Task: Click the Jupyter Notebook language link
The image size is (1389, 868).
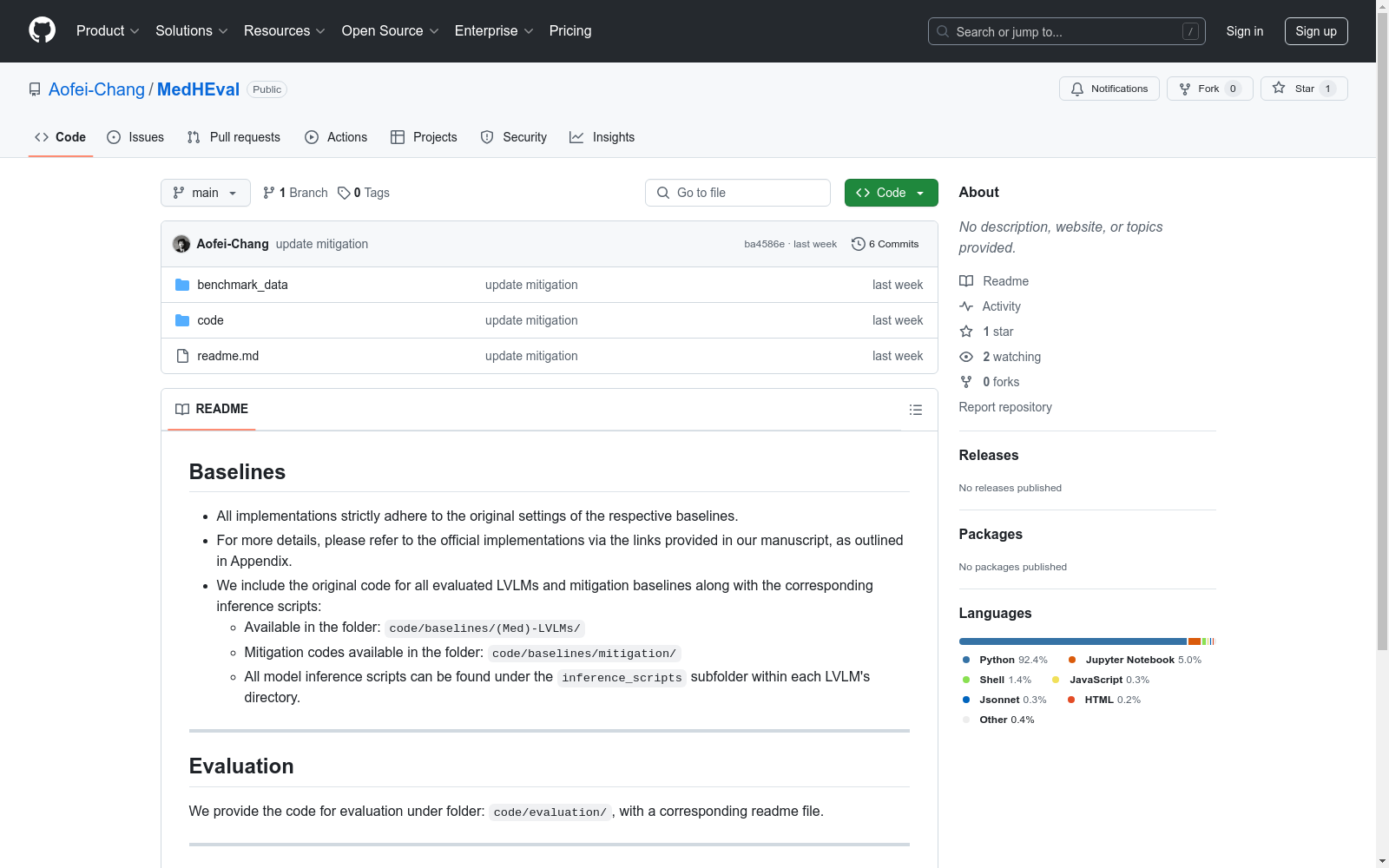Action: click(x=1135, y=660)
